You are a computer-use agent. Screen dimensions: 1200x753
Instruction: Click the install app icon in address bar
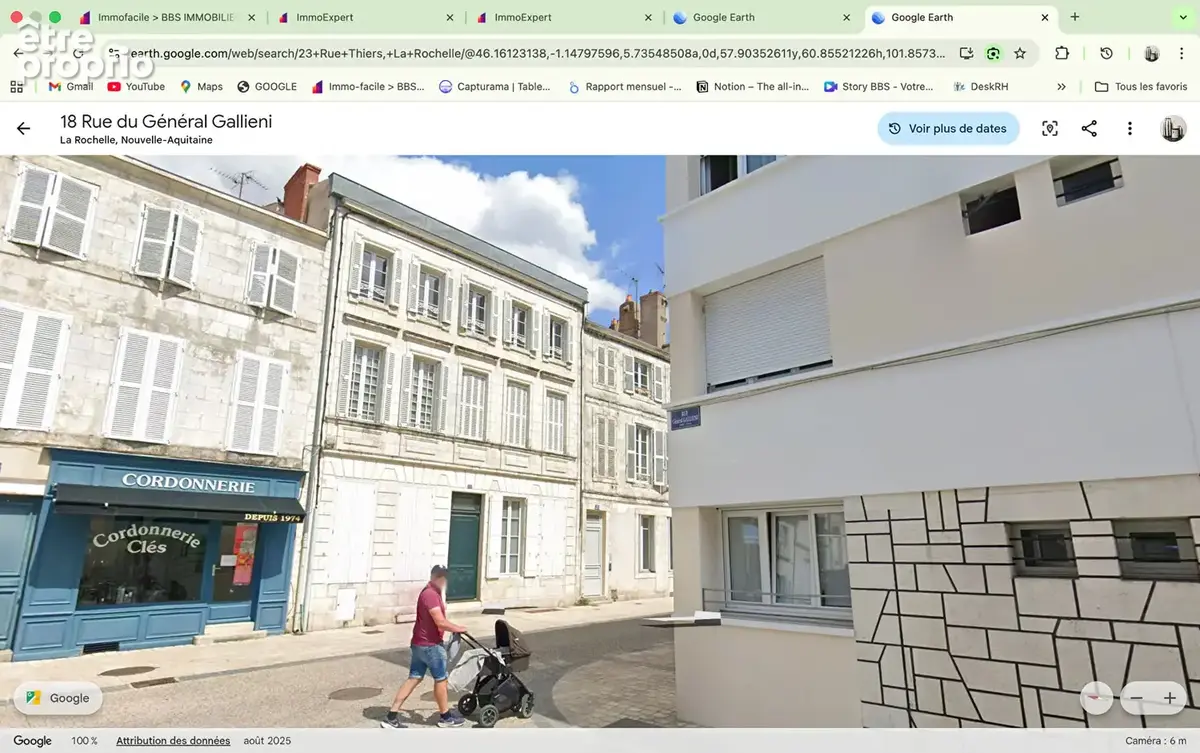[966, 53]
